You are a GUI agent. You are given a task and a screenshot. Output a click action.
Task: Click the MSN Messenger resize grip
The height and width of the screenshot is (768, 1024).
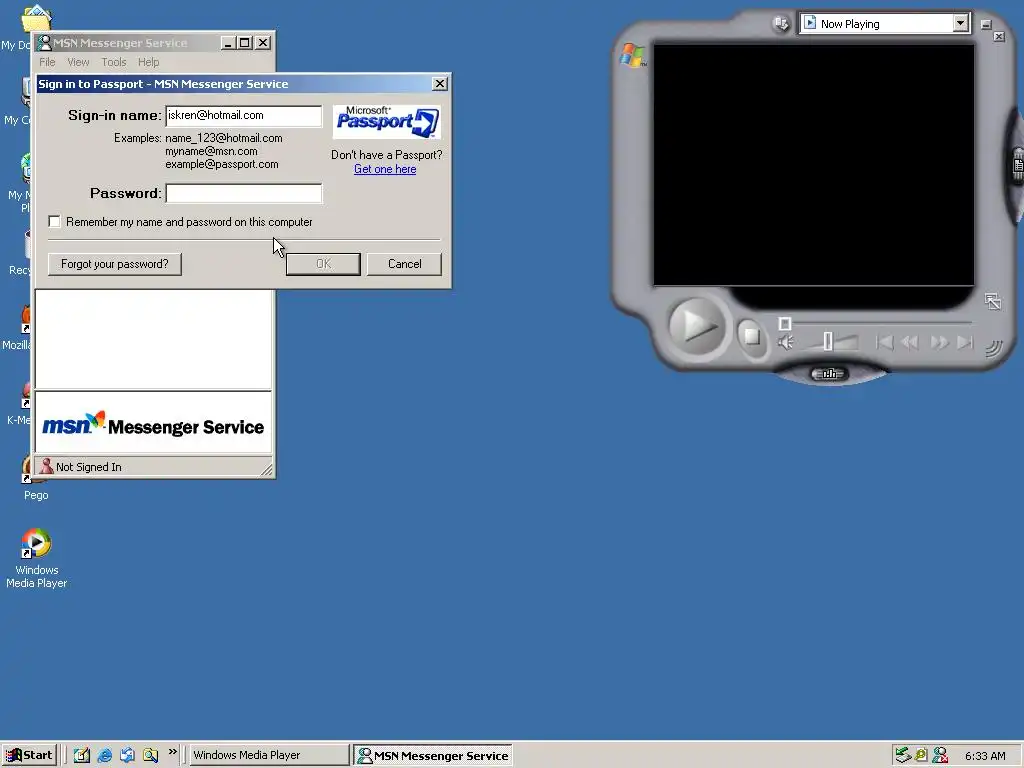[266, 469]
